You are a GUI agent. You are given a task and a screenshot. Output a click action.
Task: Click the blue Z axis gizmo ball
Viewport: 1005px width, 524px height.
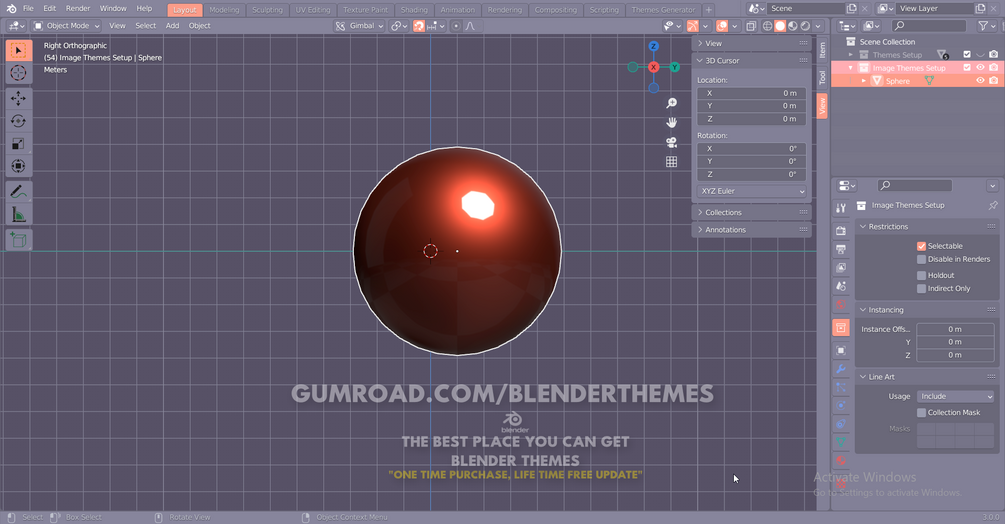(x=653, y=46)
